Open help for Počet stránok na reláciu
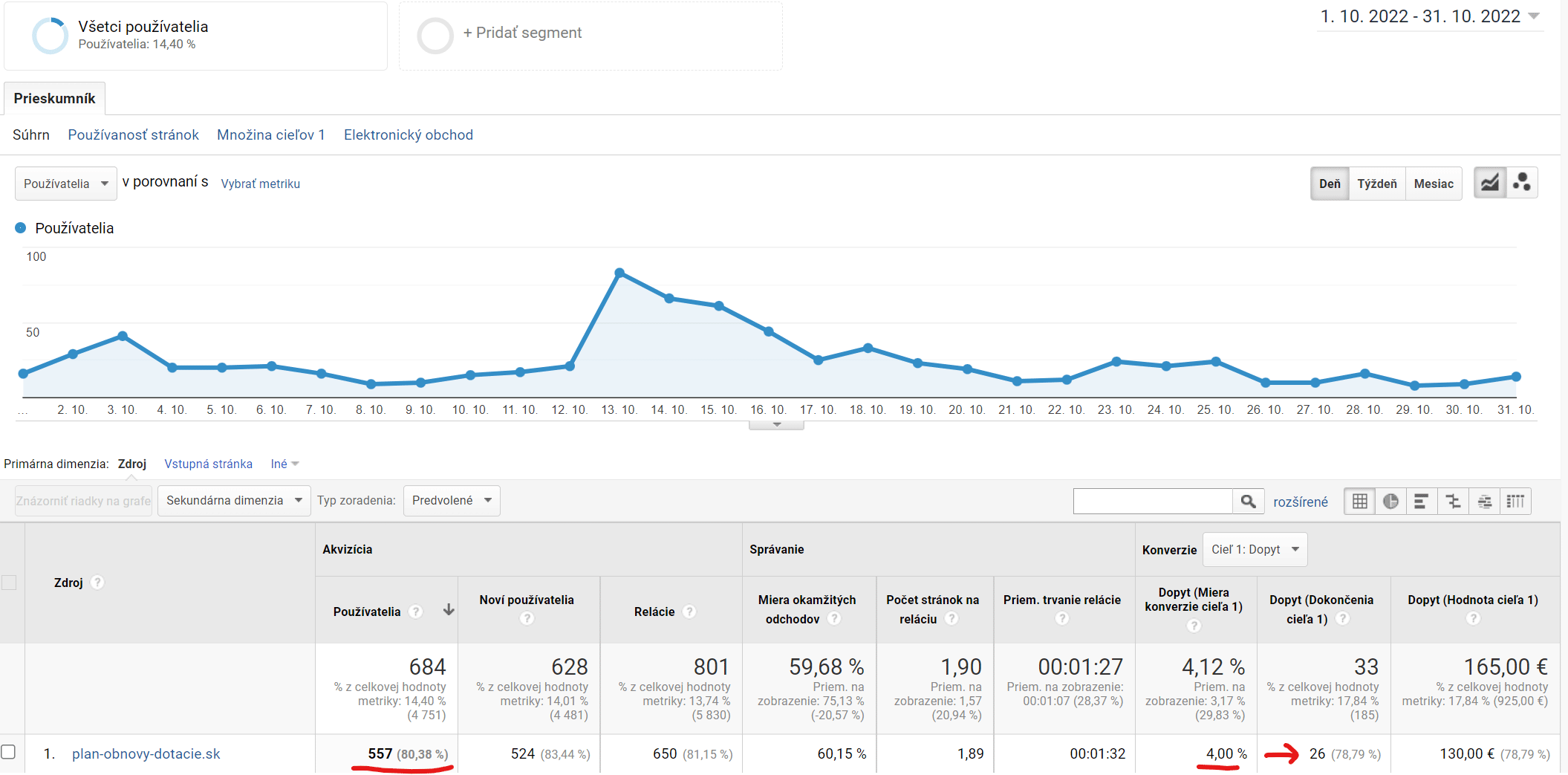The width and height of the screenshot is (1568, 775). (951, 618)
